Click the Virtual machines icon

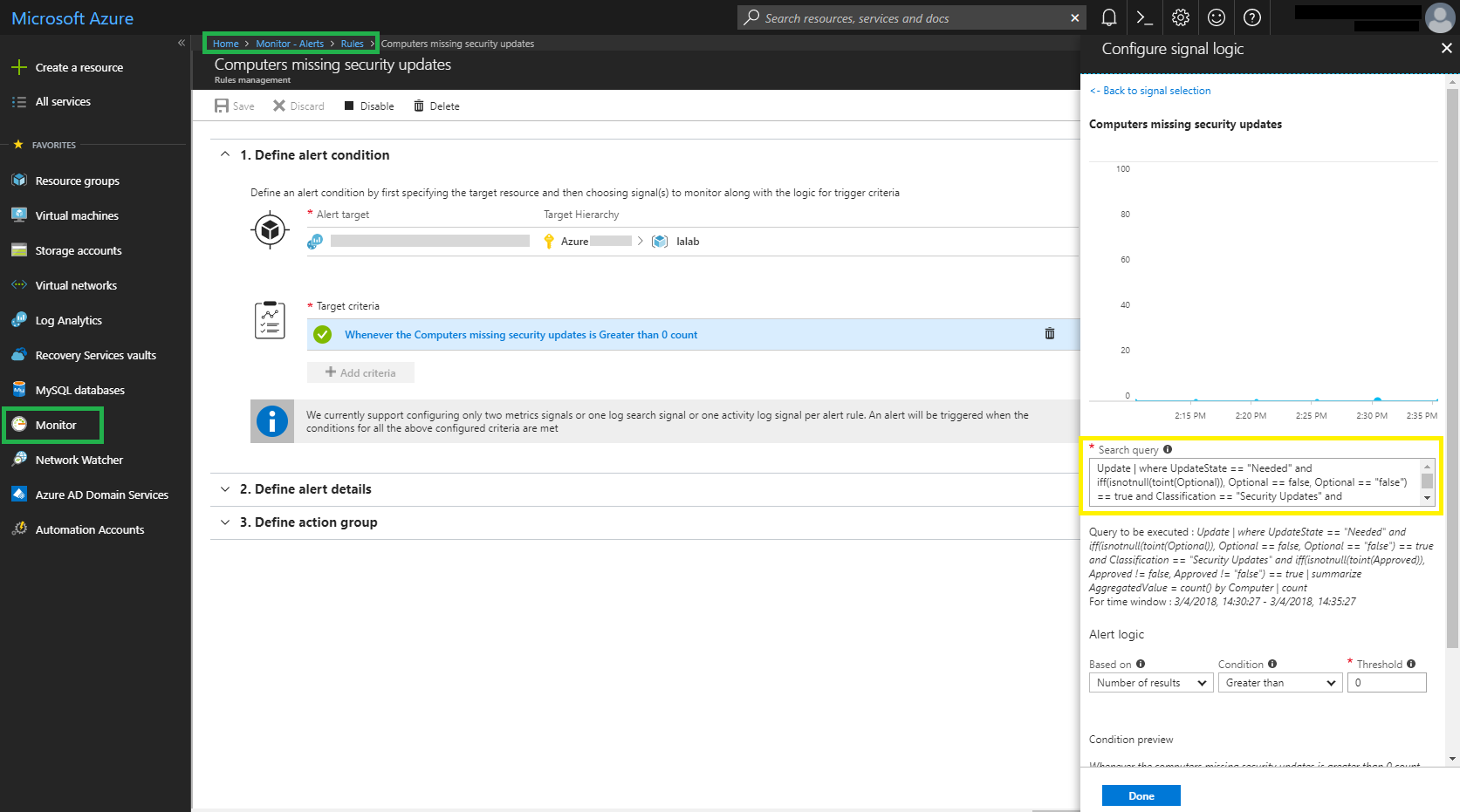tap(19, 215)
